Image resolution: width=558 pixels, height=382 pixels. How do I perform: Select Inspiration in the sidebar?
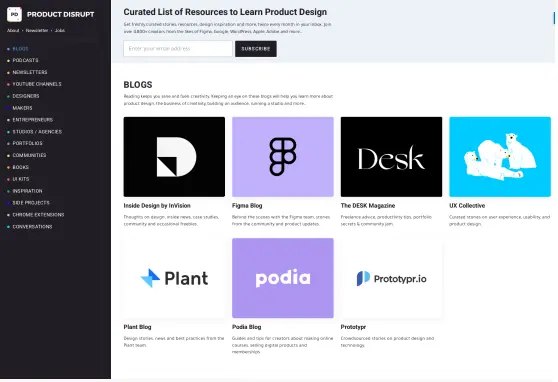click(x=27, y=191)
